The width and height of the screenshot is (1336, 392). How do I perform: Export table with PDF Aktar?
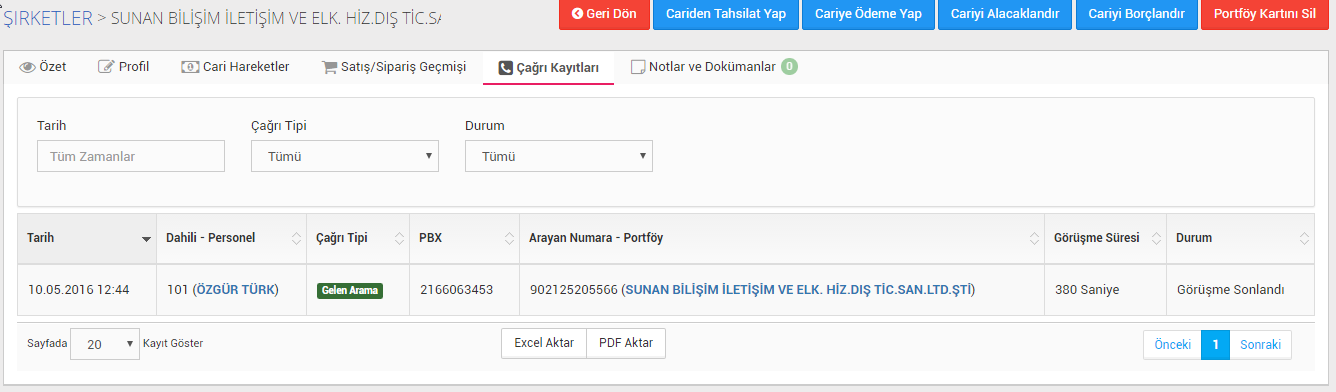coord(626,343)
